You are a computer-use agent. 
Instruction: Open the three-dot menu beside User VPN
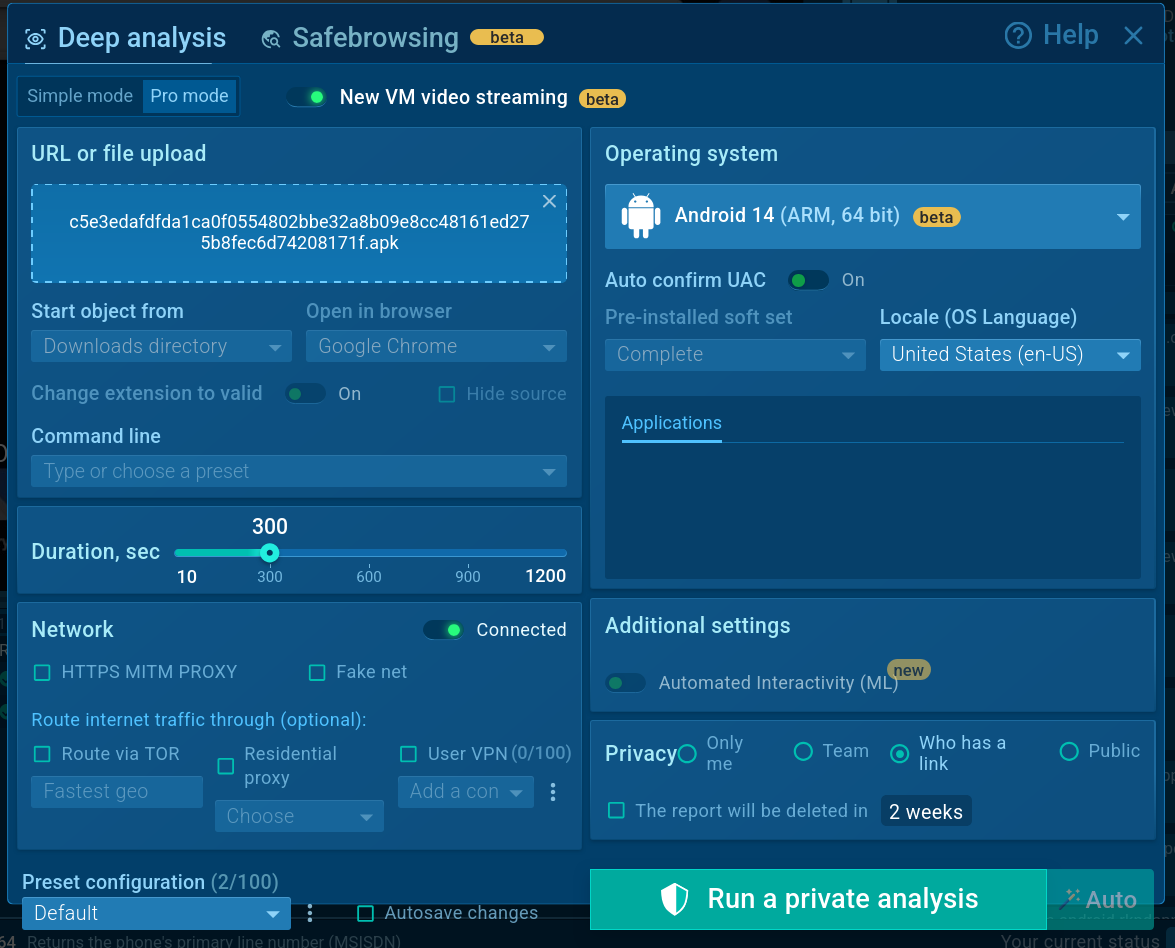[553, 792]
